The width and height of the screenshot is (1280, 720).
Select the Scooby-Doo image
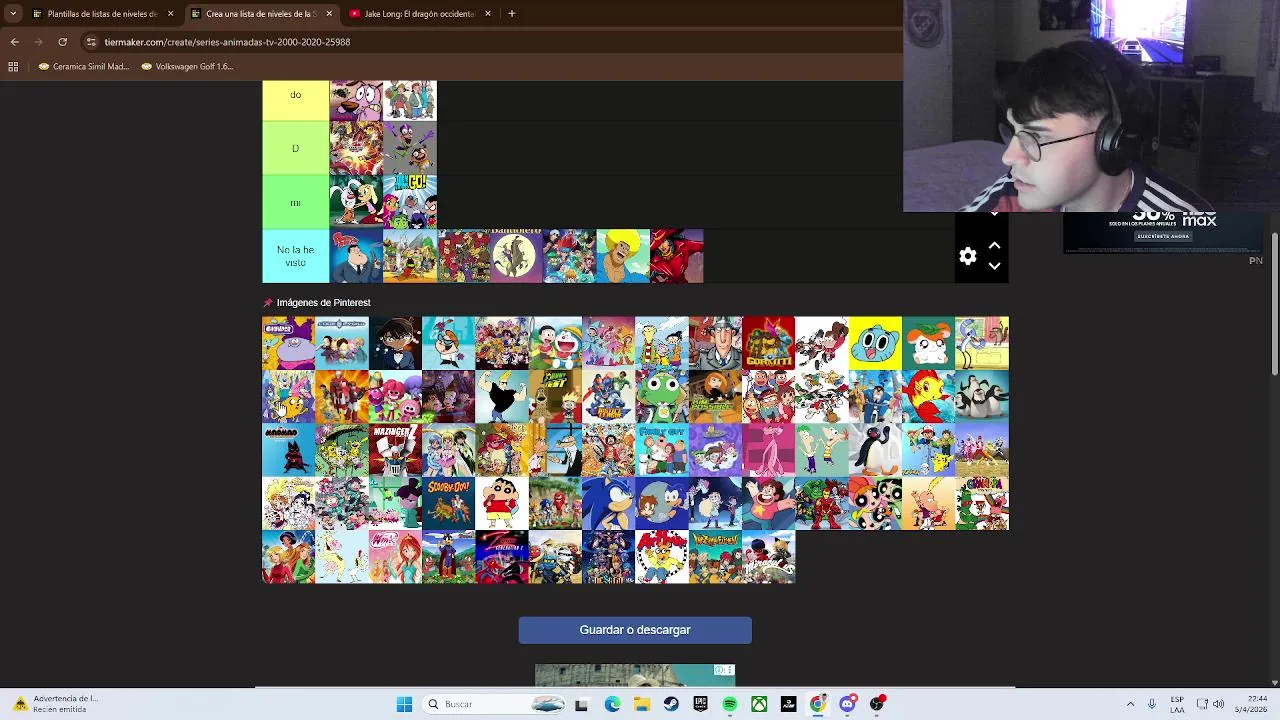(448, 503)
